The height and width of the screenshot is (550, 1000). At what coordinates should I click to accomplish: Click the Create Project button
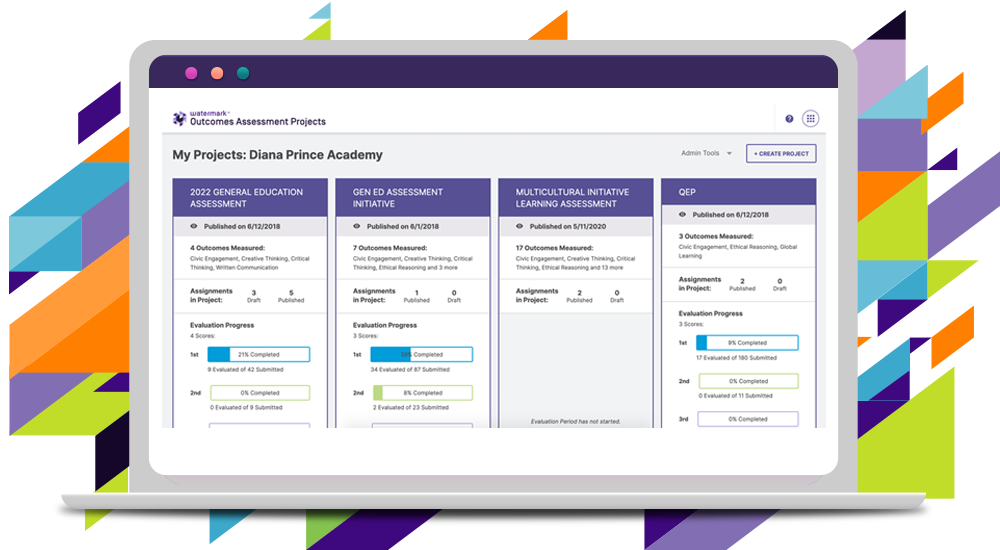pyautogui.click(x=781, y=154)
